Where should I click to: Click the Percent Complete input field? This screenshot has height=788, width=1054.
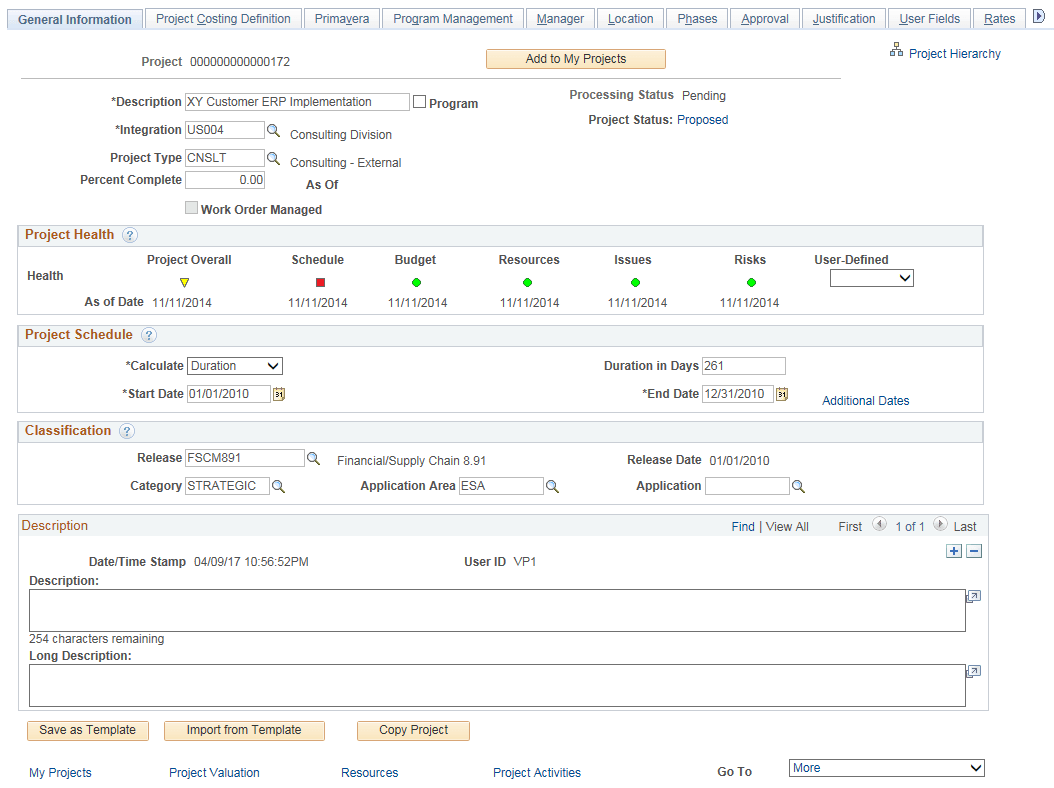224,180
